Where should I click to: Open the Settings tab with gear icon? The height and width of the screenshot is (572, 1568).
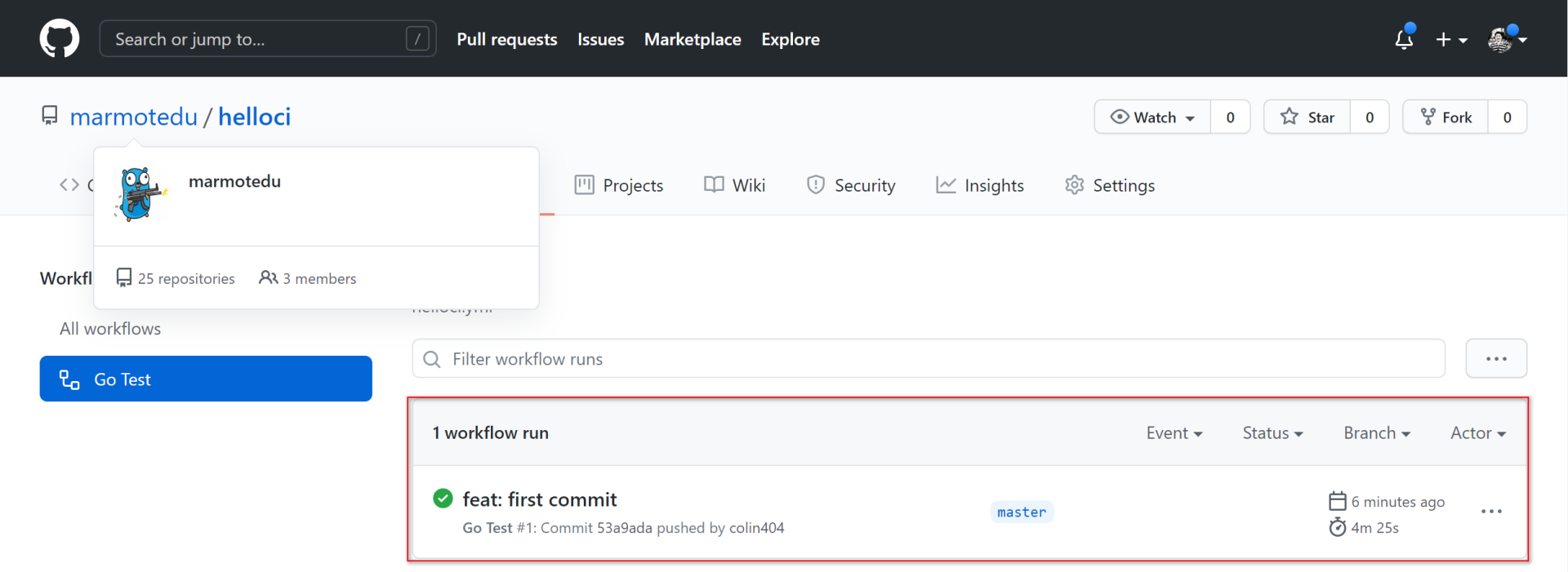1110,185
